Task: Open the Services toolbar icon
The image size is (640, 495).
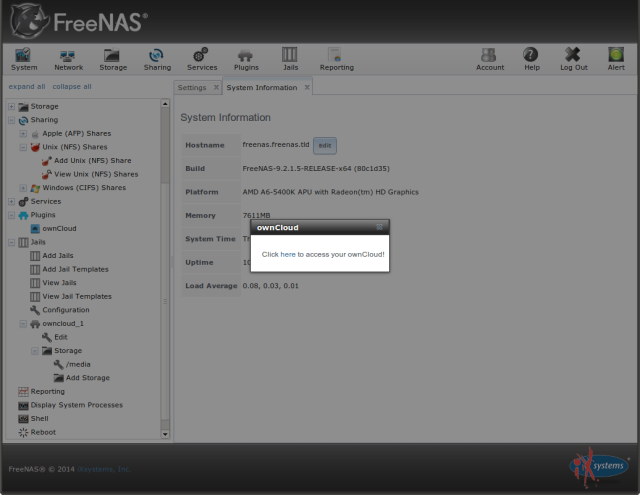Action: (x=201, y=55)
